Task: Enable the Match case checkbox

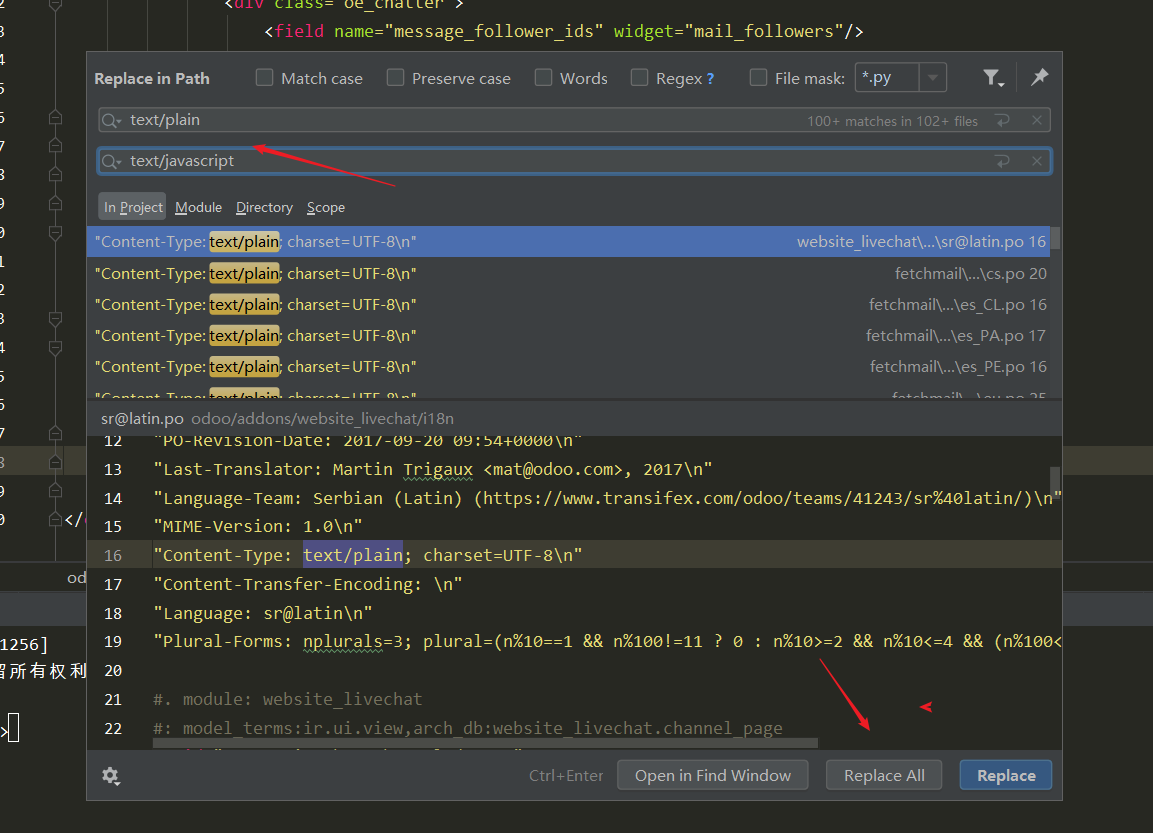Action: pyautogui.click(x=265, y=78)
